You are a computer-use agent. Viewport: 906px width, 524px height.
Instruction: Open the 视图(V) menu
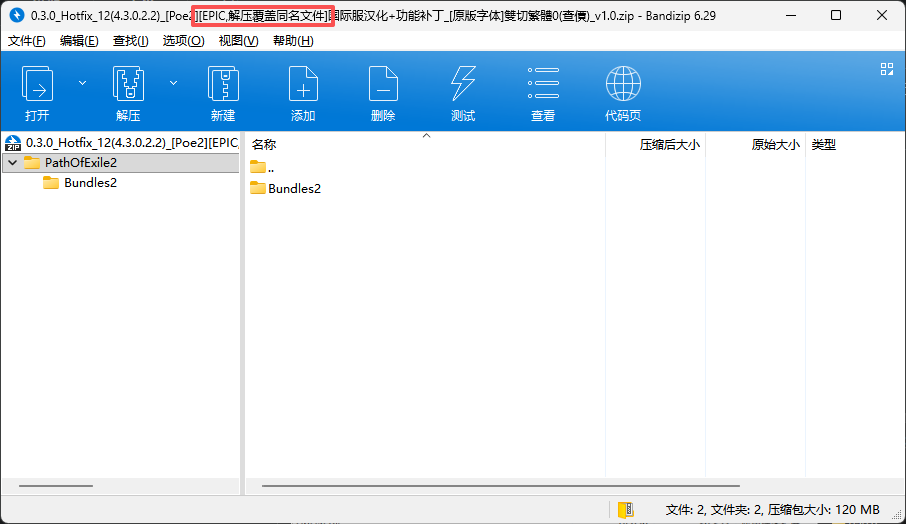coord(239,41)
